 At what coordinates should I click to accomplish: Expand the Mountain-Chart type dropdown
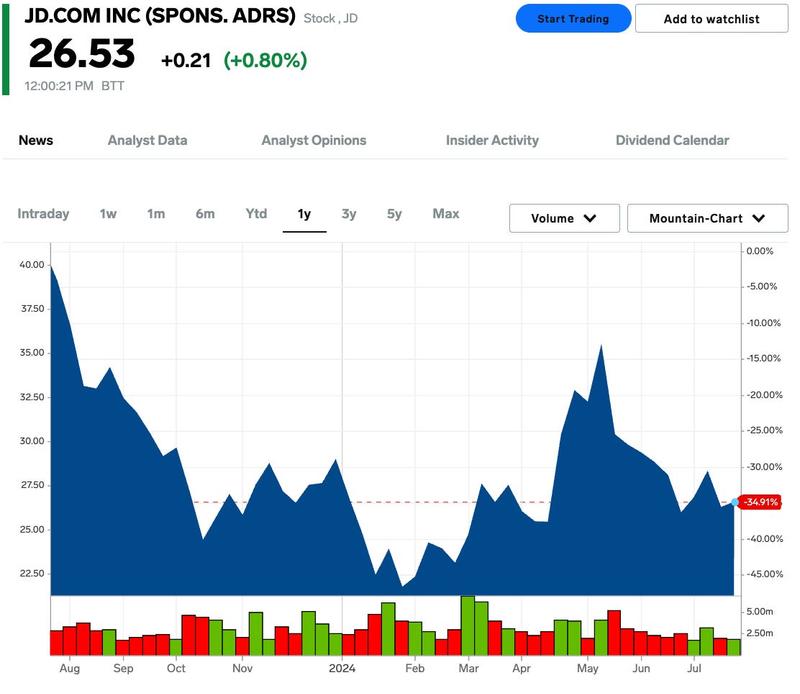click(x=707, y=218)
